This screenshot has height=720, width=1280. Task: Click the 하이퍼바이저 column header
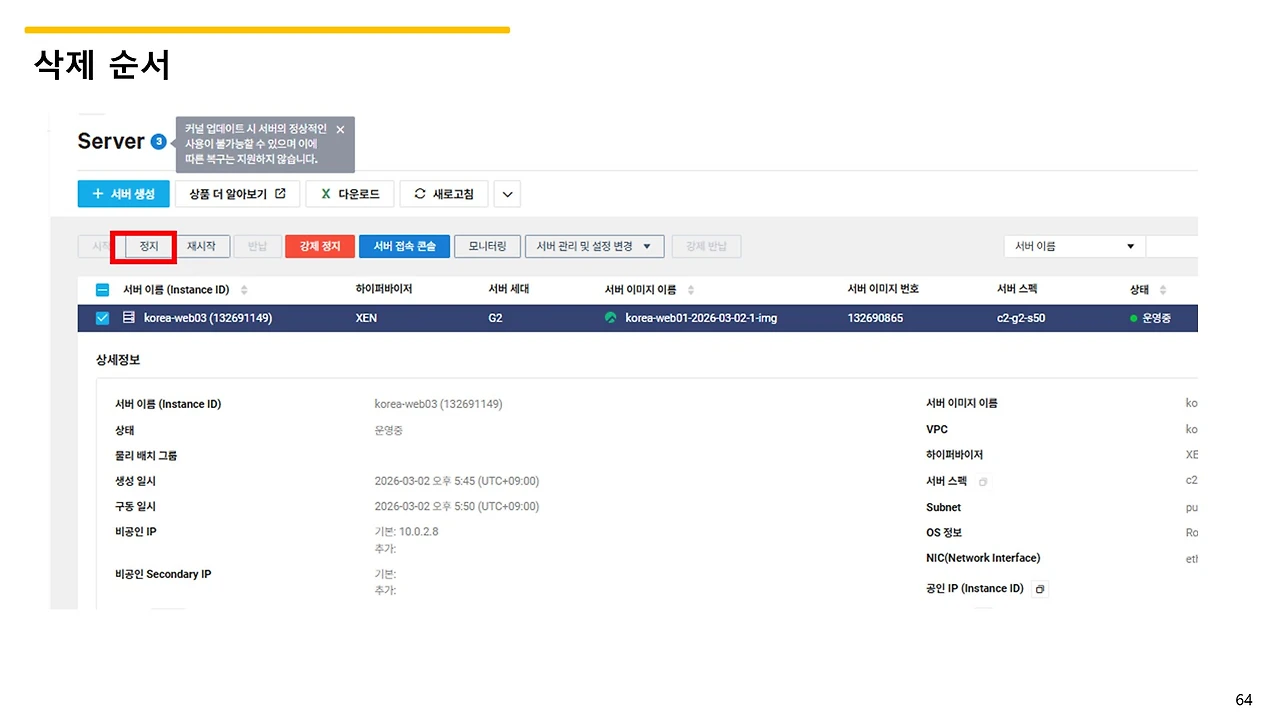[384, 289]
